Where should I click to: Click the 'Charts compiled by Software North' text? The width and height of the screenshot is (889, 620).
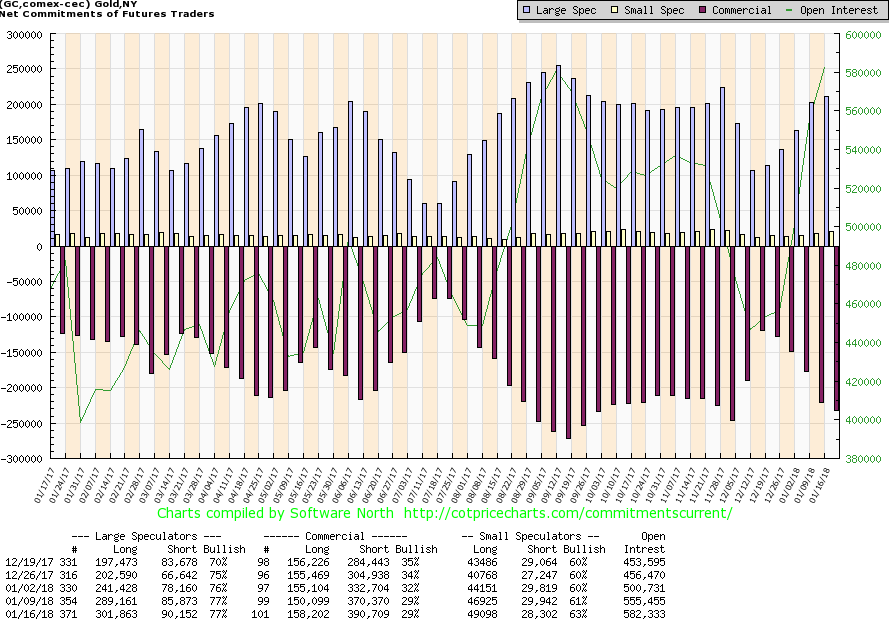276,513
